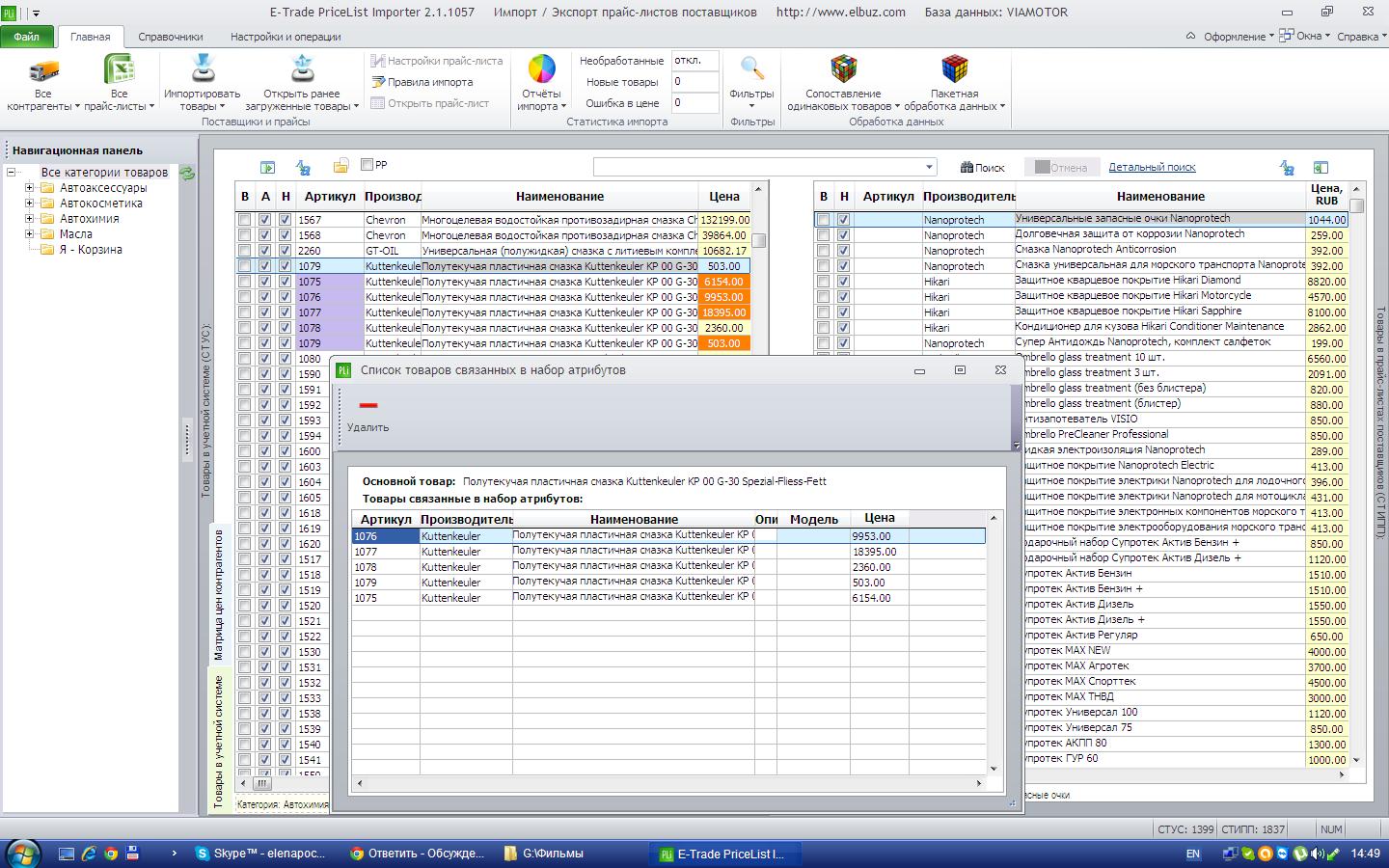
Task: Open the Товары в учетной системе side tab
Action: coord(219,741)
